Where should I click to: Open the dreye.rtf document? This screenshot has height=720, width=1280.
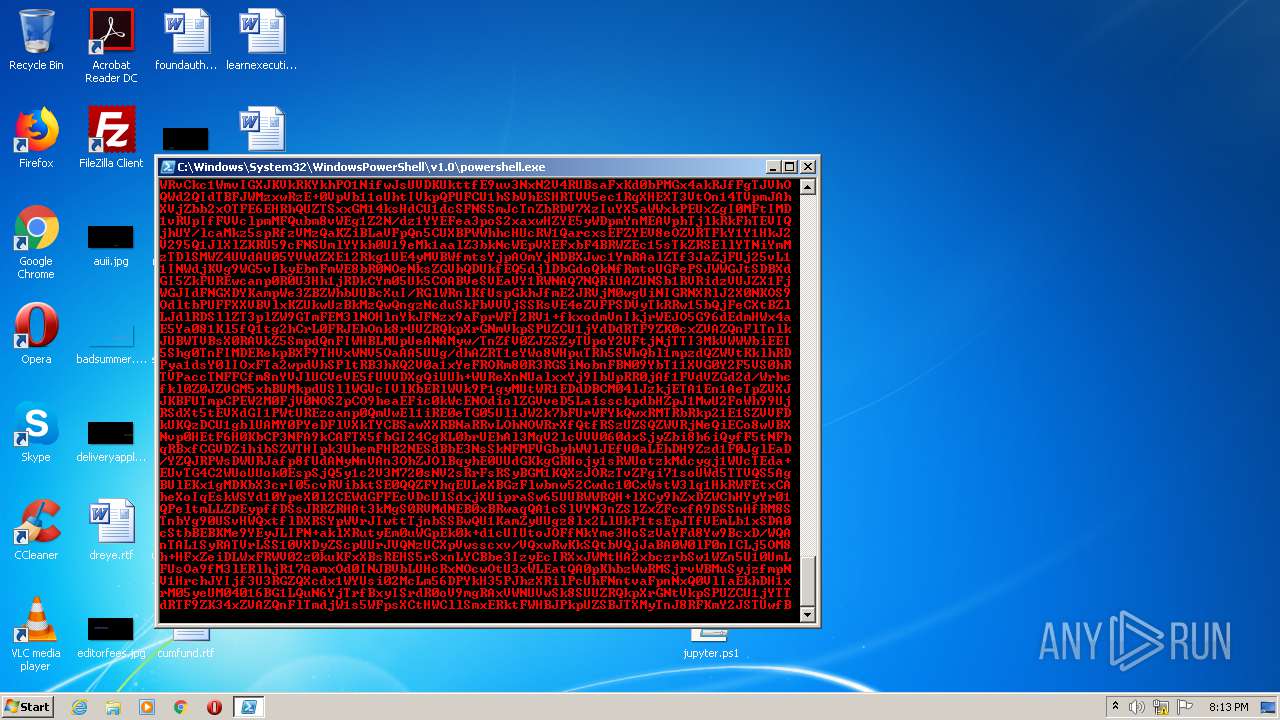coord(111,530)
